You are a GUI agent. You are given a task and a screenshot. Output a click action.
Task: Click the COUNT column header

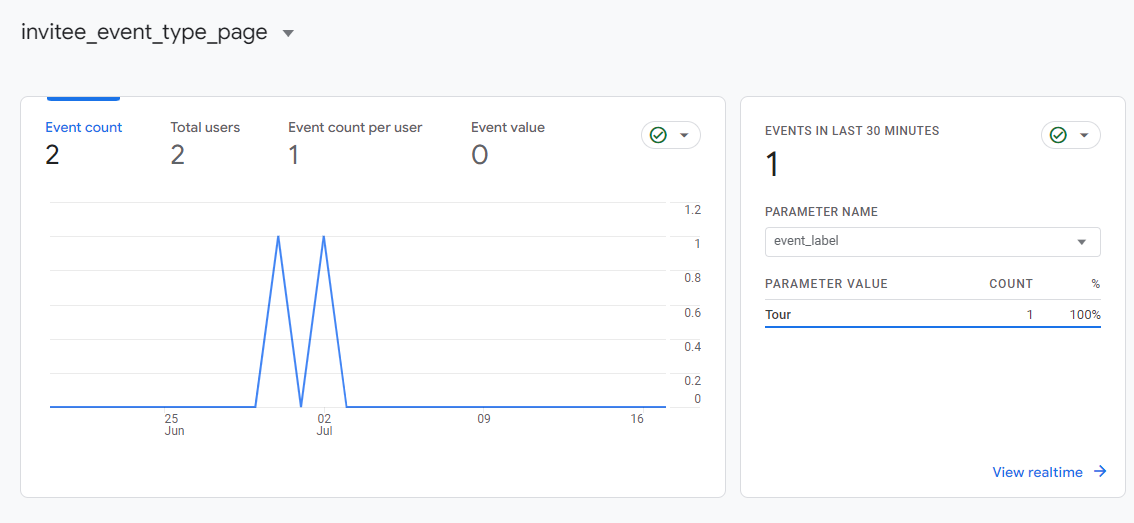[x=1010, y=284]
